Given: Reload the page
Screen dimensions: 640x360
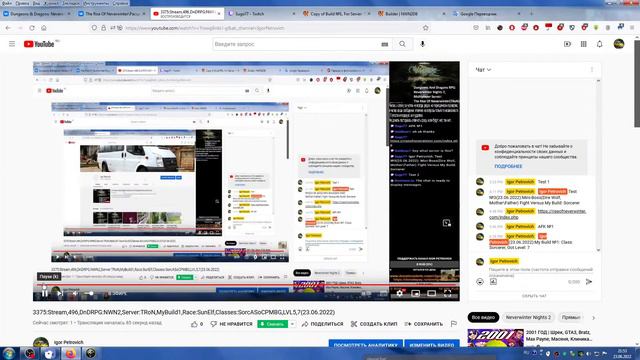Looking at the screenshot, I should pos(32,28).
